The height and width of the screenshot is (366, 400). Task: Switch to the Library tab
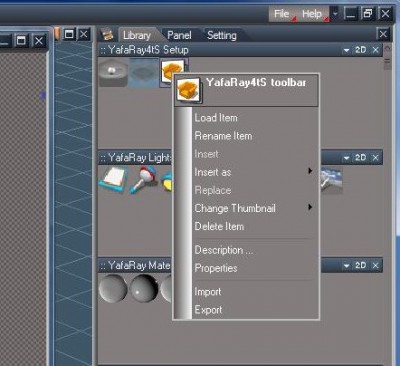tap(137, 35)
